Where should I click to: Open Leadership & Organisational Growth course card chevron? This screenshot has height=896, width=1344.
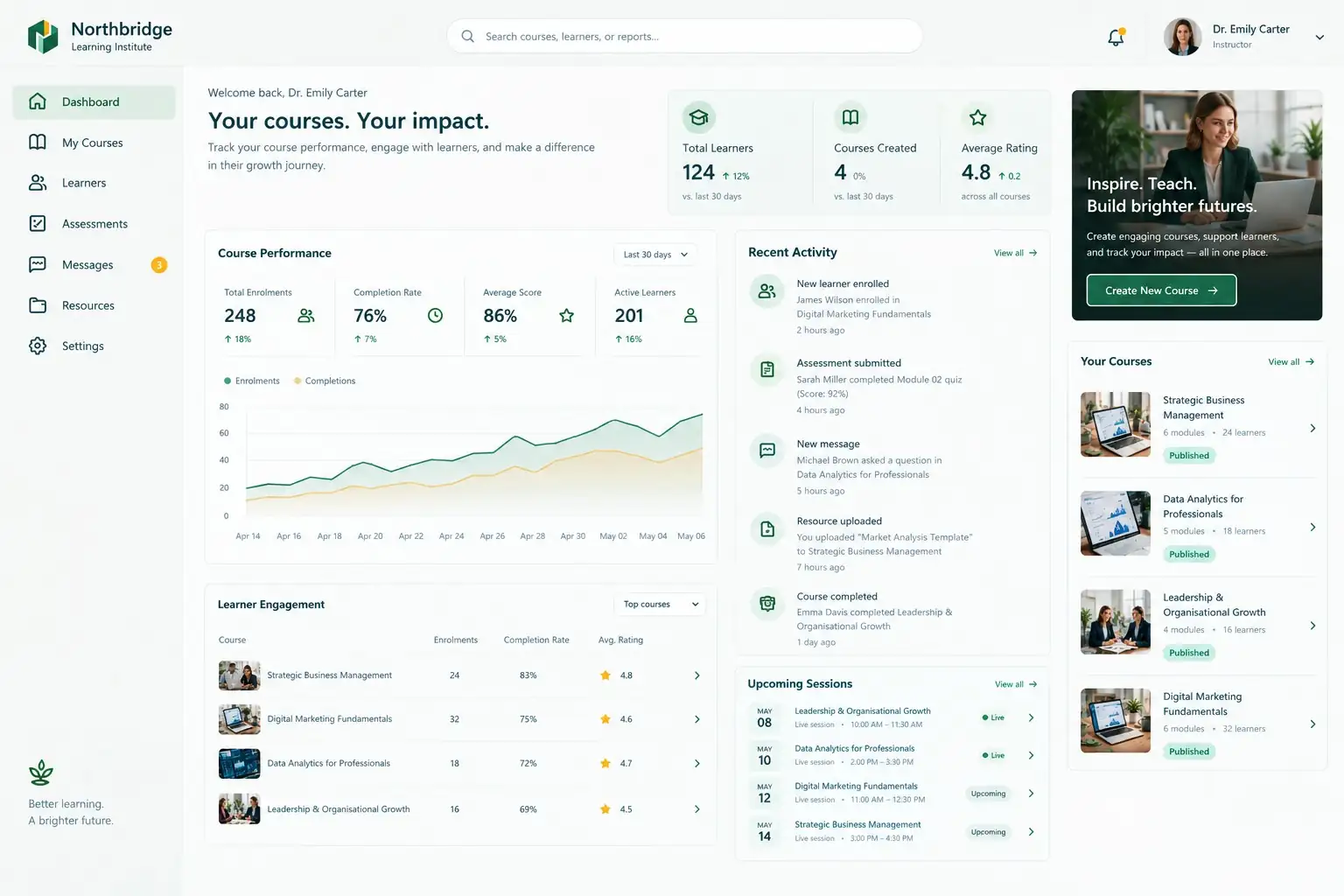click(1312, 626)
